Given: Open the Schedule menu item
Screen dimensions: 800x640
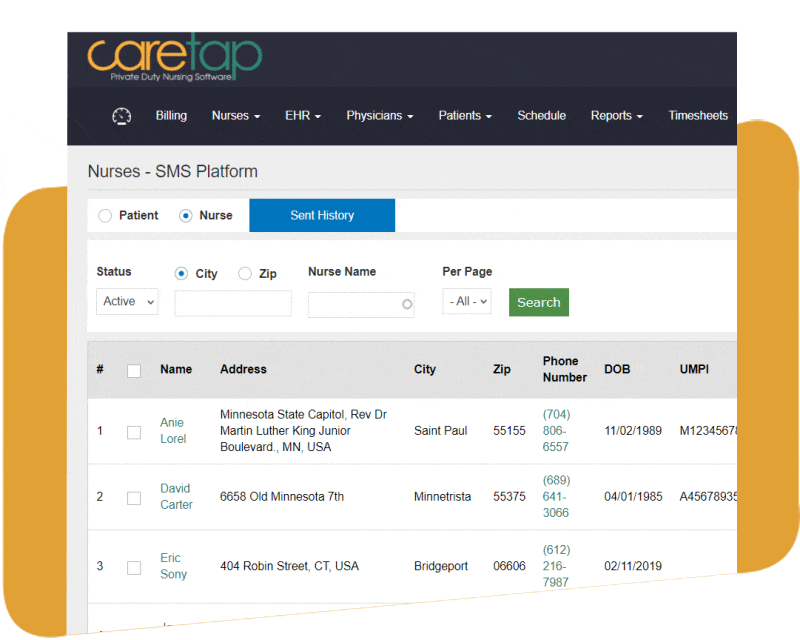Looking at the screenshot, I should pos(541,116).
